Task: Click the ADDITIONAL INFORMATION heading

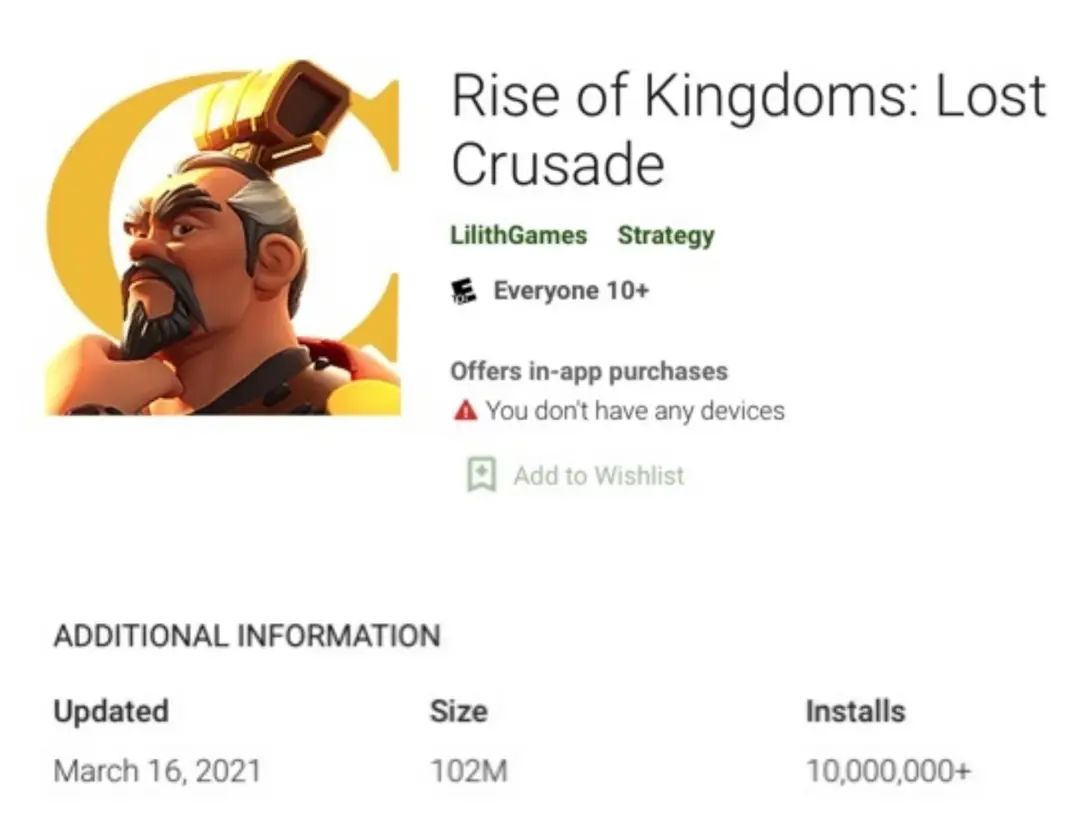Action: 247,635
